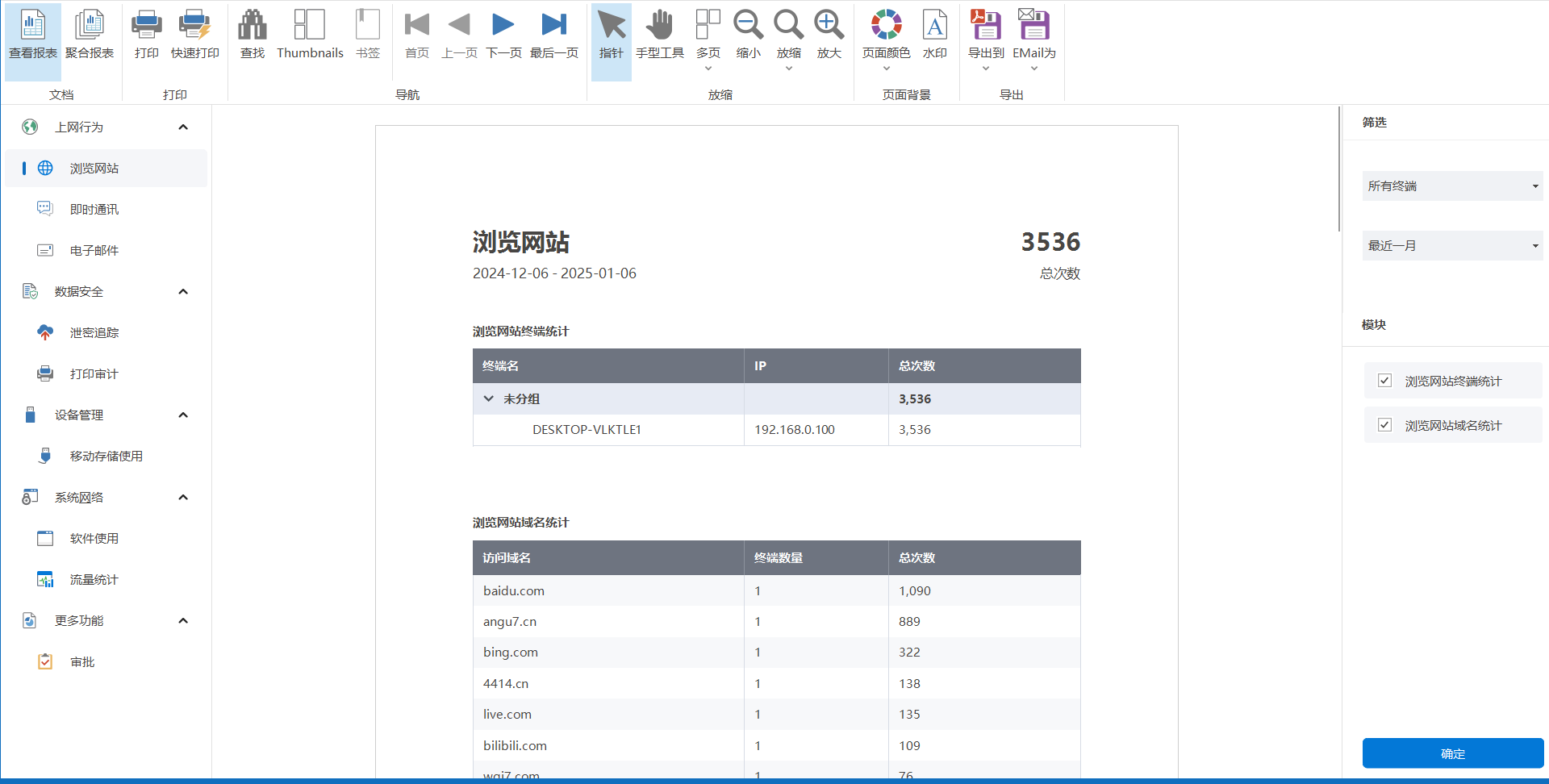Collapse the 未分组 group row
Image resolution: width=1549 pixels, height=784 pixels.
(488, 398)
